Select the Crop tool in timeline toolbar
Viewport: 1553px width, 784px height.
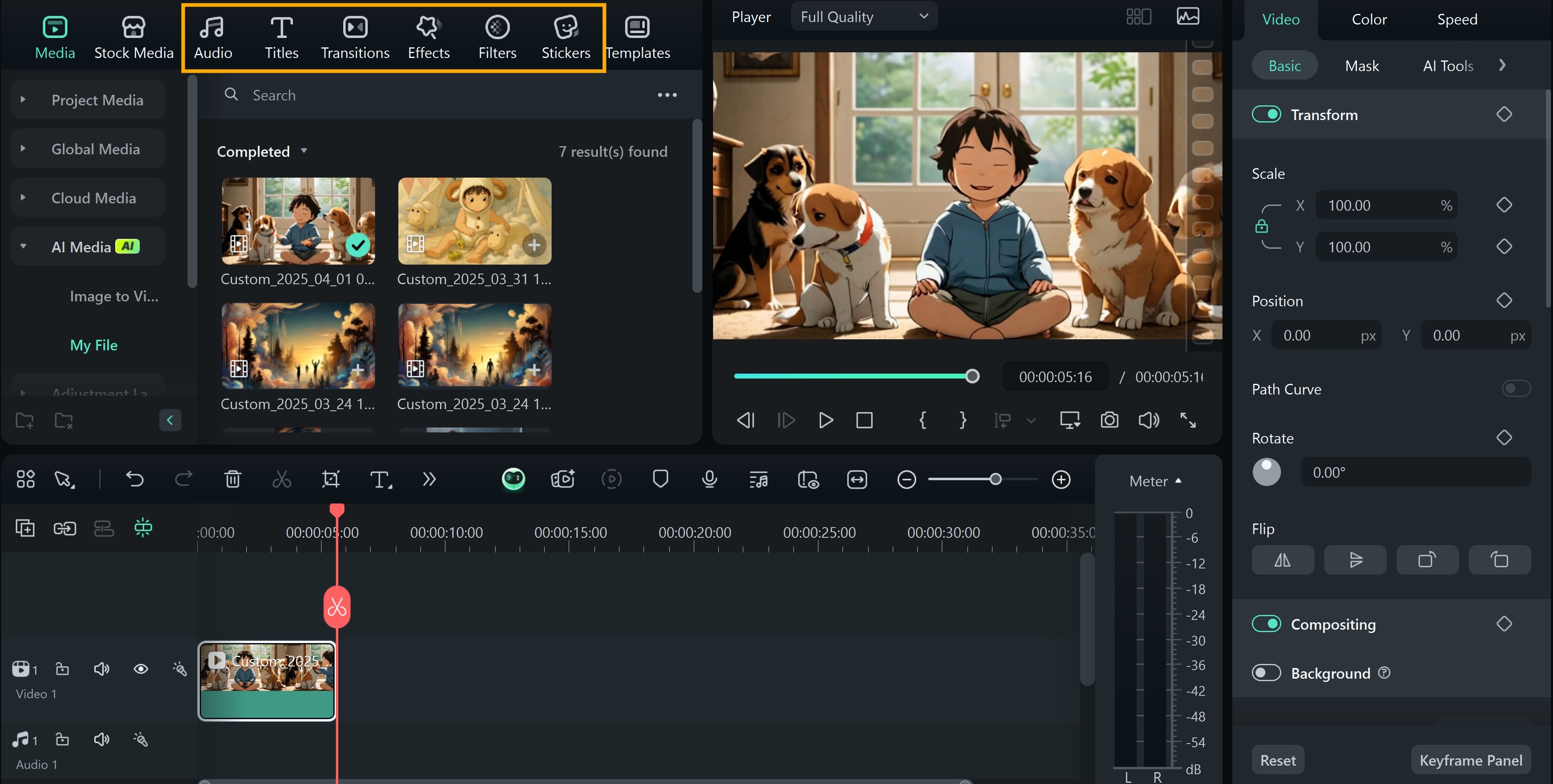331,479
